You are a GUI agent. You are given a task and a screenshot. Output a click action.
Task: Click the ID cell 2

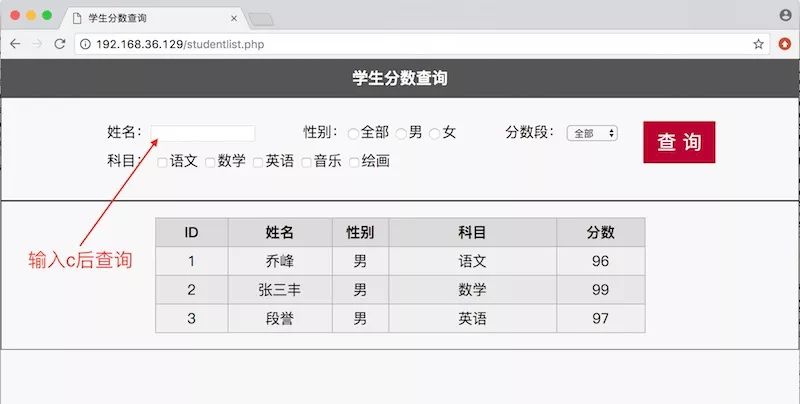(x=192, y=290)
